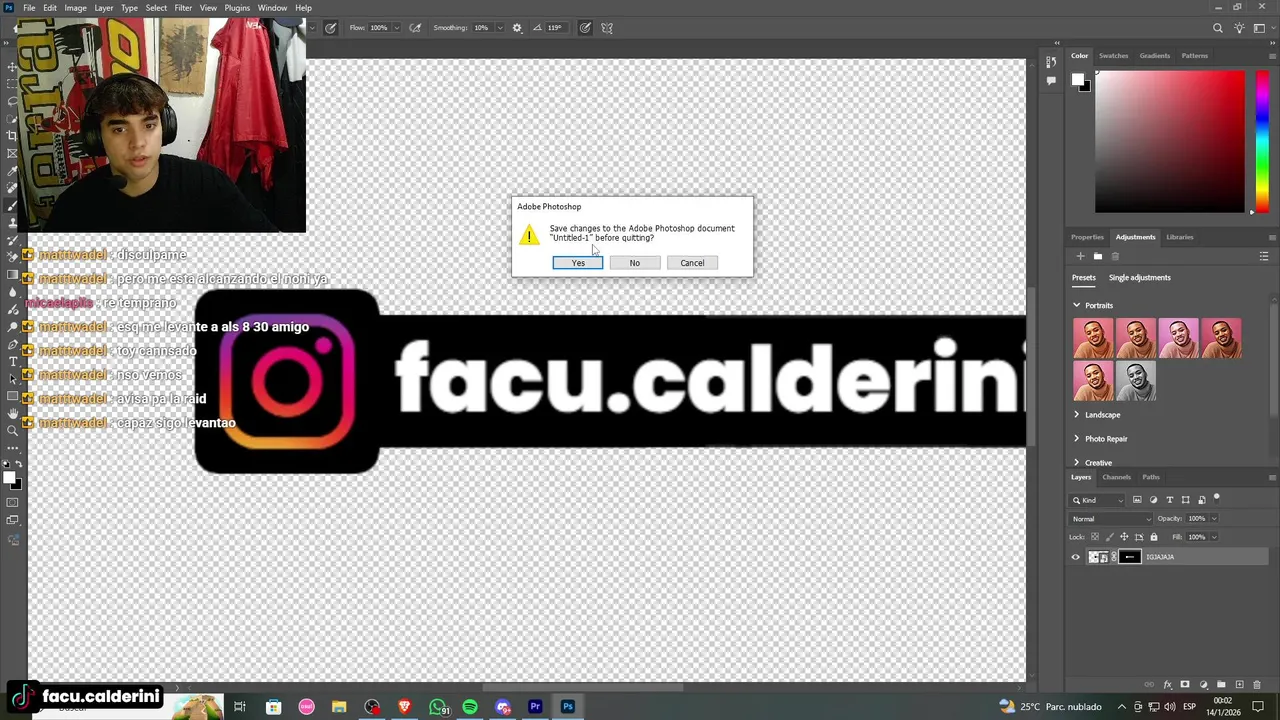This screenshot has width=1280, height=720.
Task: Open the Smoothing value dropdown arrow
Action: [x=500, y=28]
